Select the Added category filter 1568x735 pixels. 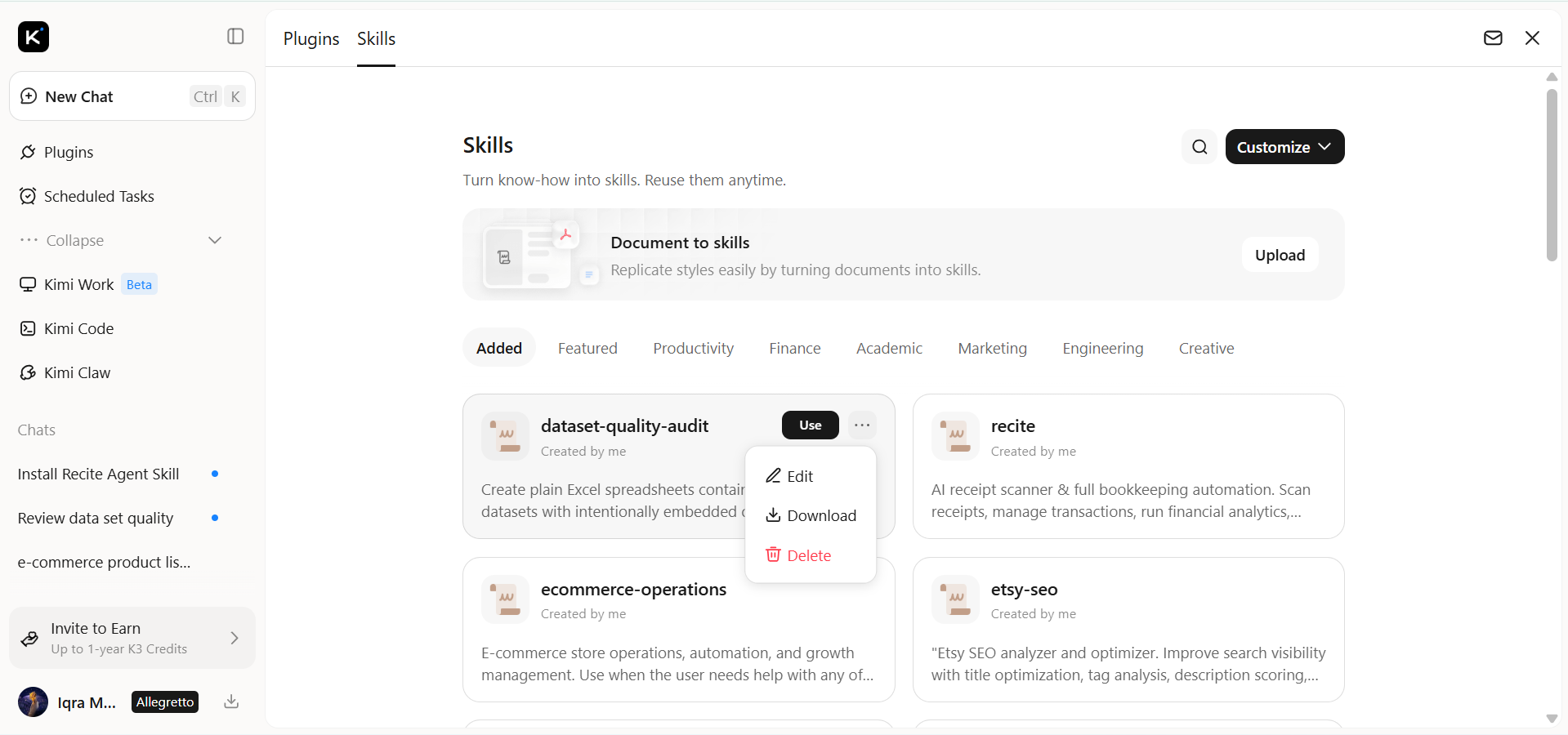click(499, 348)
